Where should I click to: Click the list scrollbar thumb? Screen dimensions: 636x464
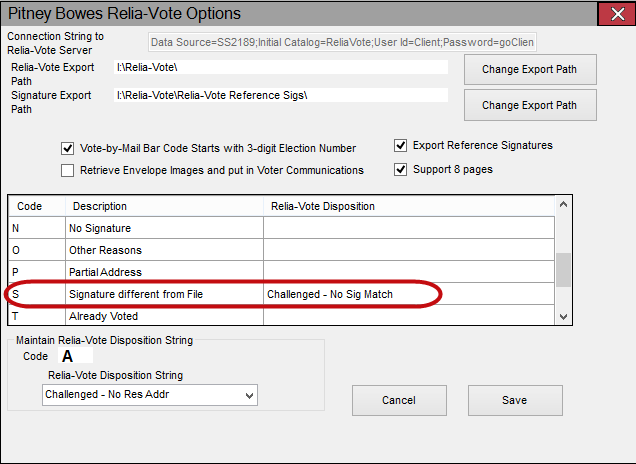[563, 270]
